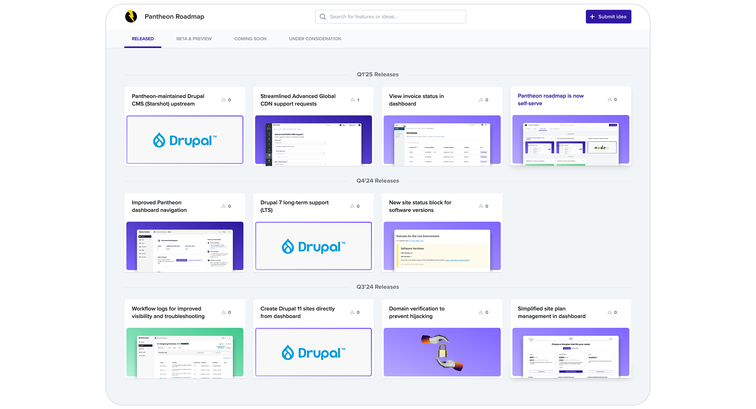Open Pantheon roadmap is now self-serve link

click(x=551, y=98)
